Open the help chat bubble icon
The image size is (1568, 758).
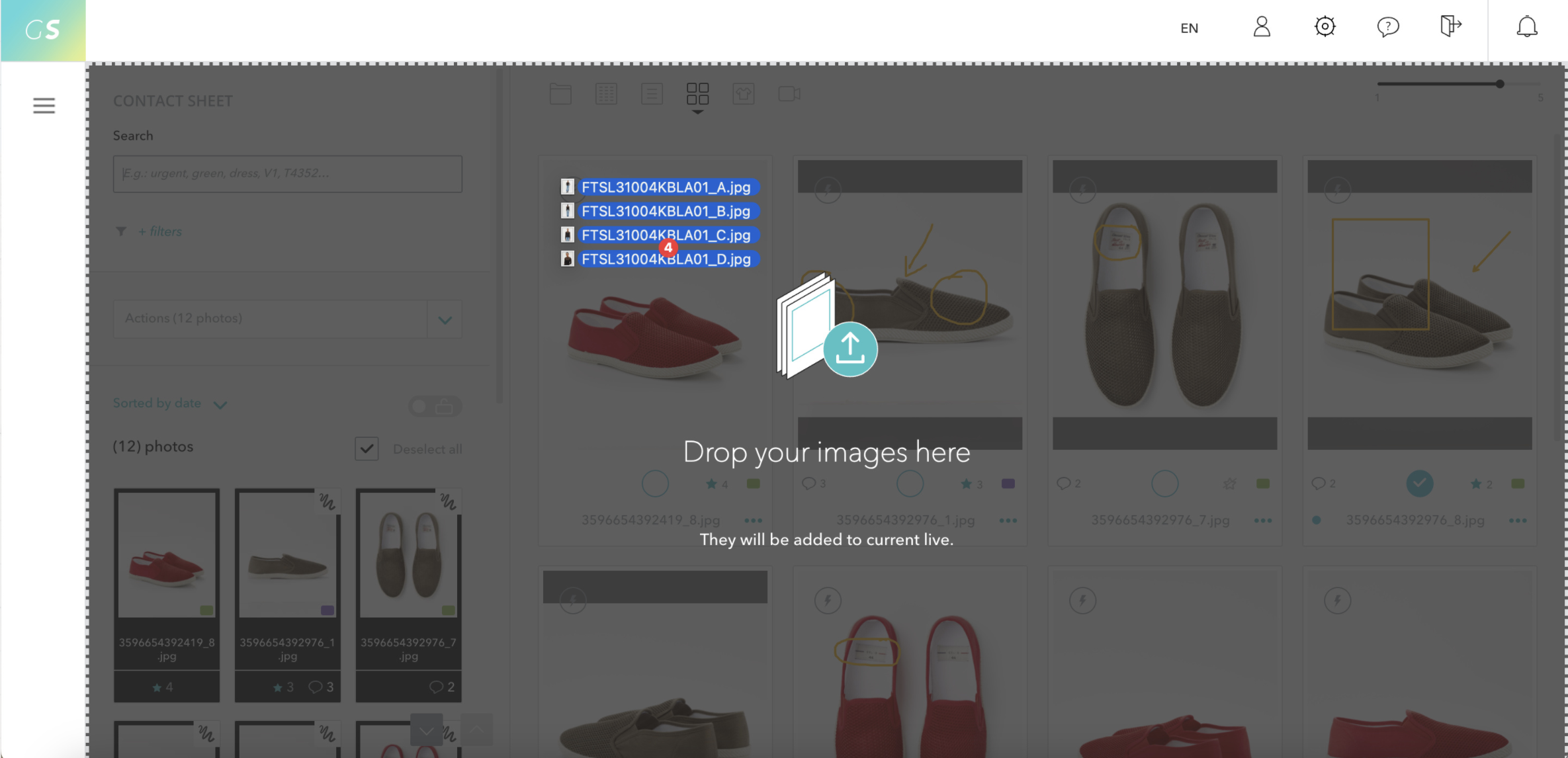1387,27
